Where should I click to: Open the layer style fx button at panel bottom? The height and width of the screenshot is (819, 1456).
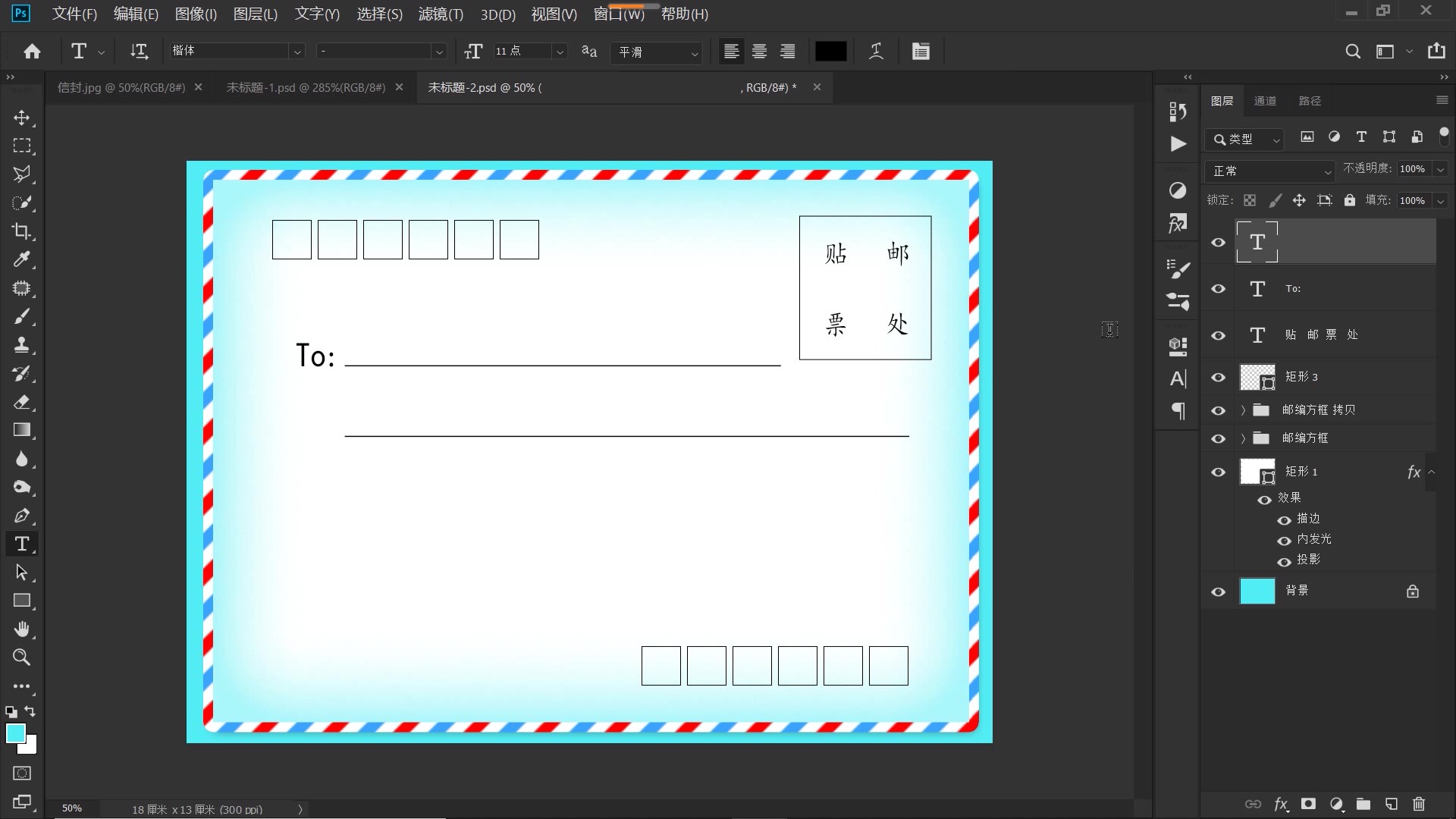pyautogui.click(x=1281, y=804)
